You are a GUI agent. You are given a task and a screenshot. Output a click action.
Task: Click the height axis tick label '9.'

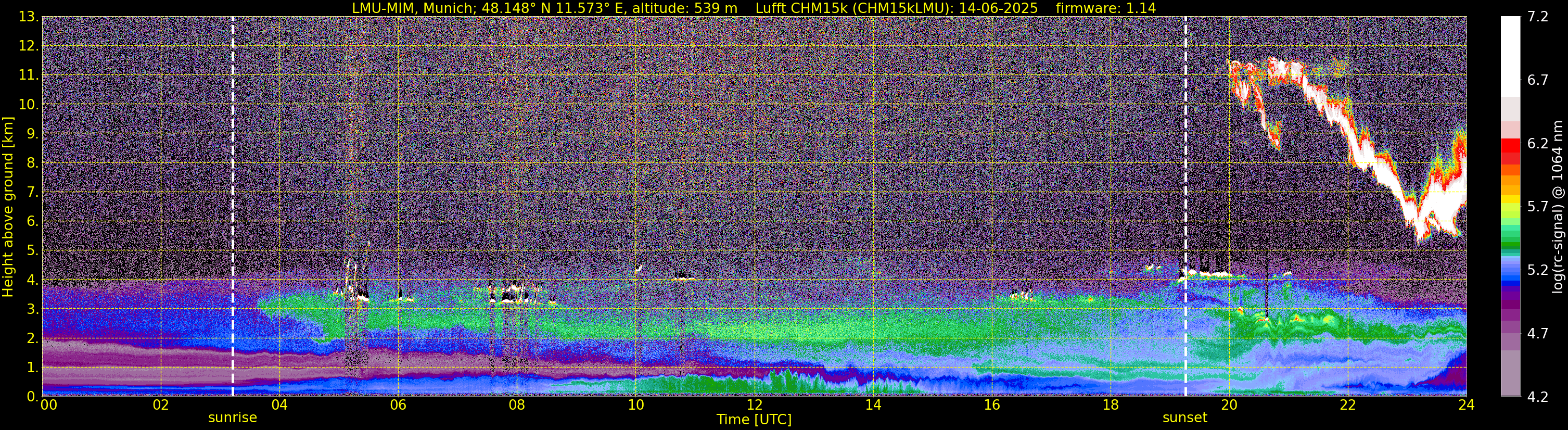(33, 134)
